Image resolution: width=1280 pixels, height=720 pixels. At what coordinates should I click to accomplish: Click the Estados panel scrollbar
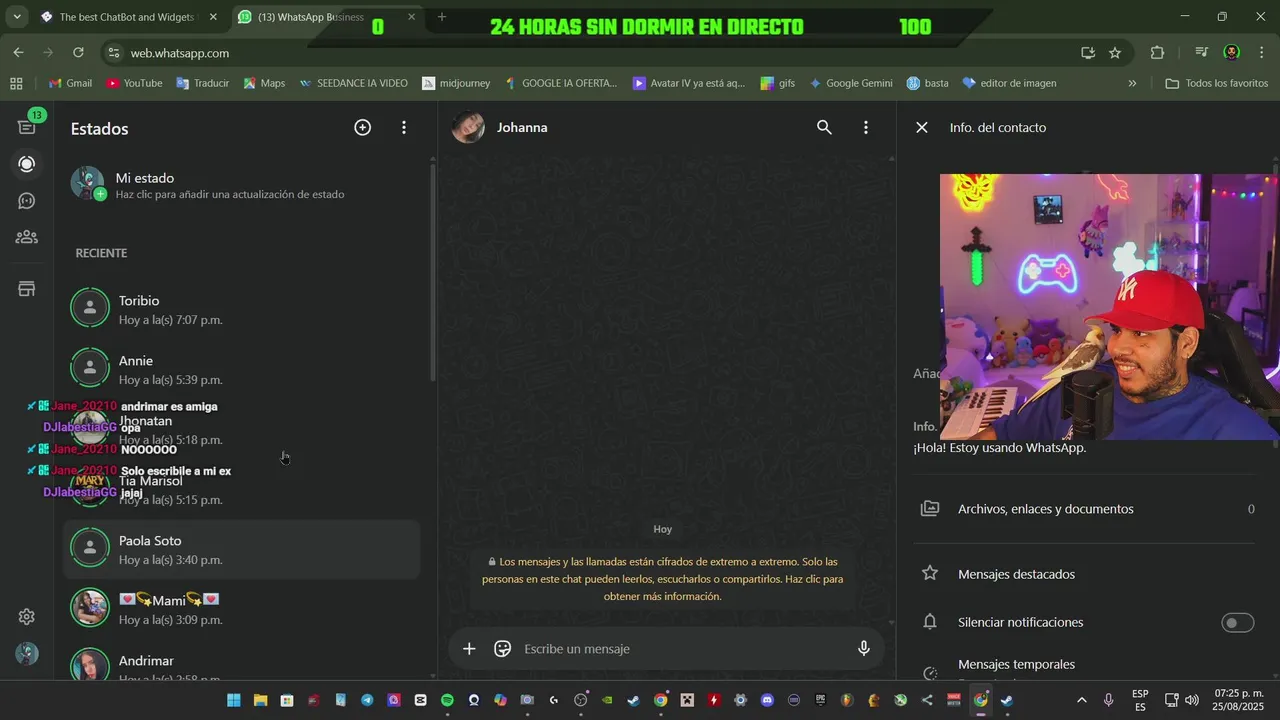click(432, 270)
